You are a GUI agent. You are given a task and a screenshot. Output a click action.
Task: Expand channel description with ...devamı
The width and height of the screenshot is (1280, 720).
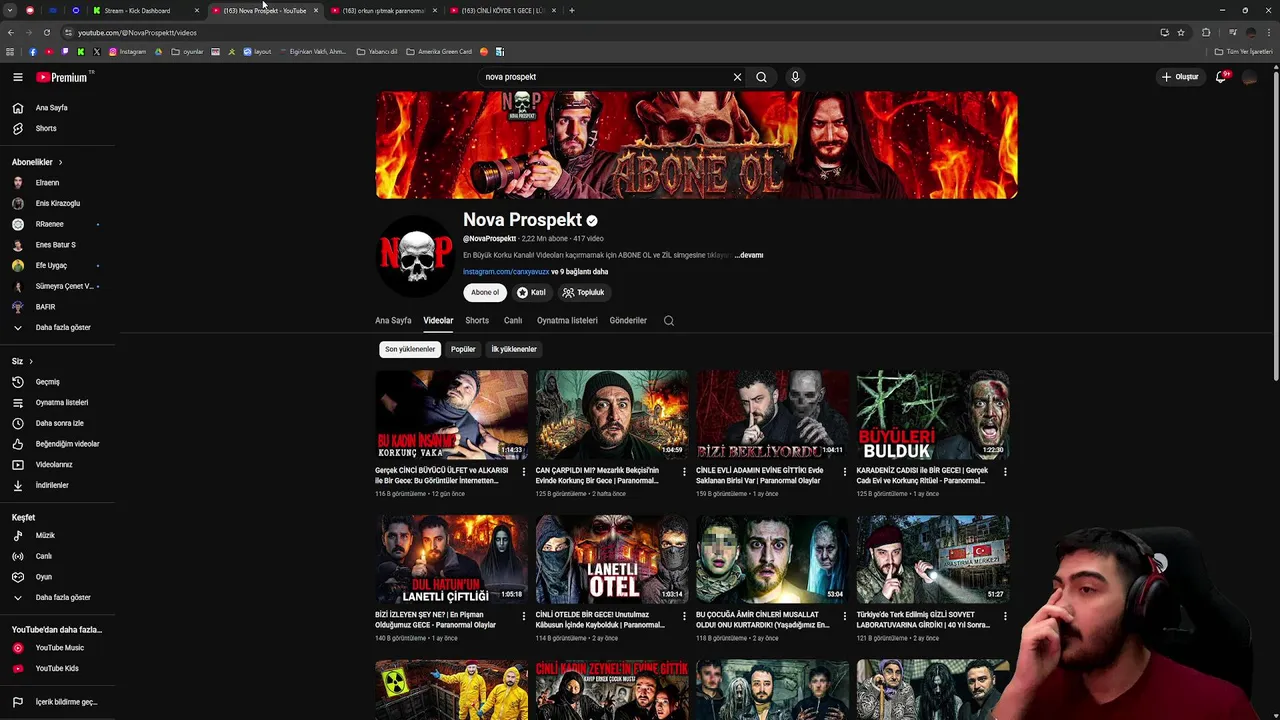[x=749, y=255]
